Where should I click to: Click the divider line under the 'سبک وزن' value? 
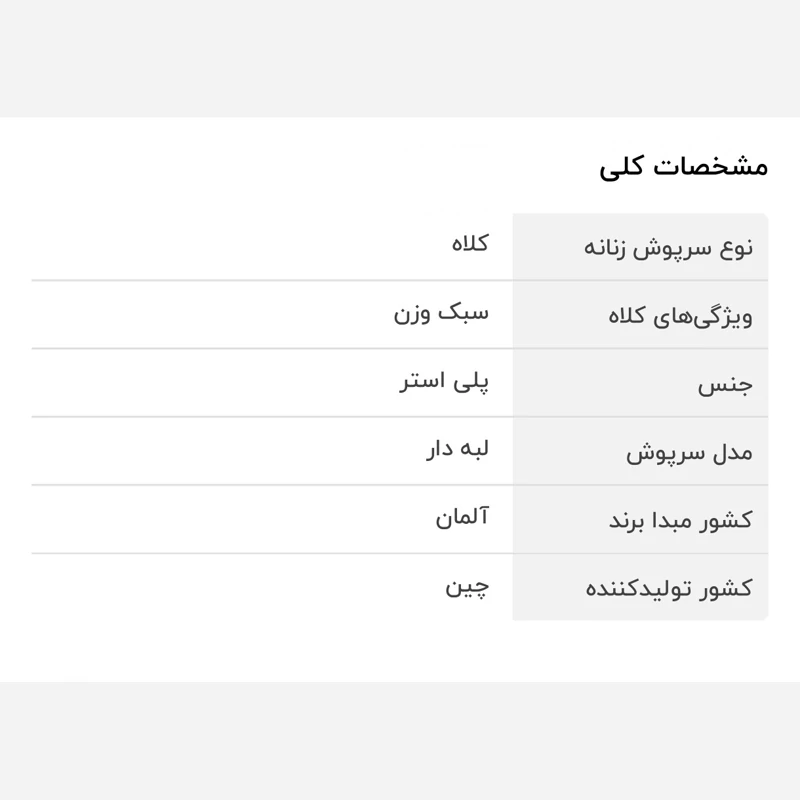tap(270, 349)
